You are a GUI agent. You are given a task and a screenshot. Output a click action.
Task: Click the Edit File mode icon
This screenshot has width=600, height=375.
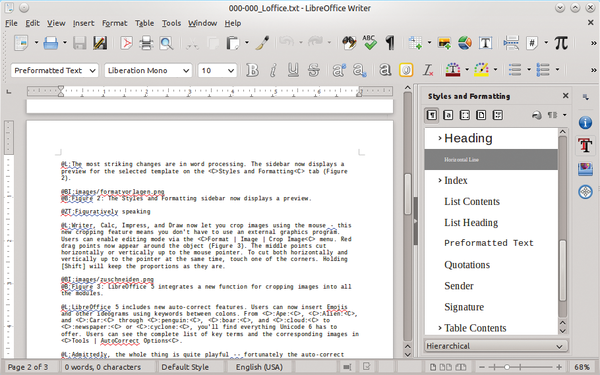pos(100,43)
